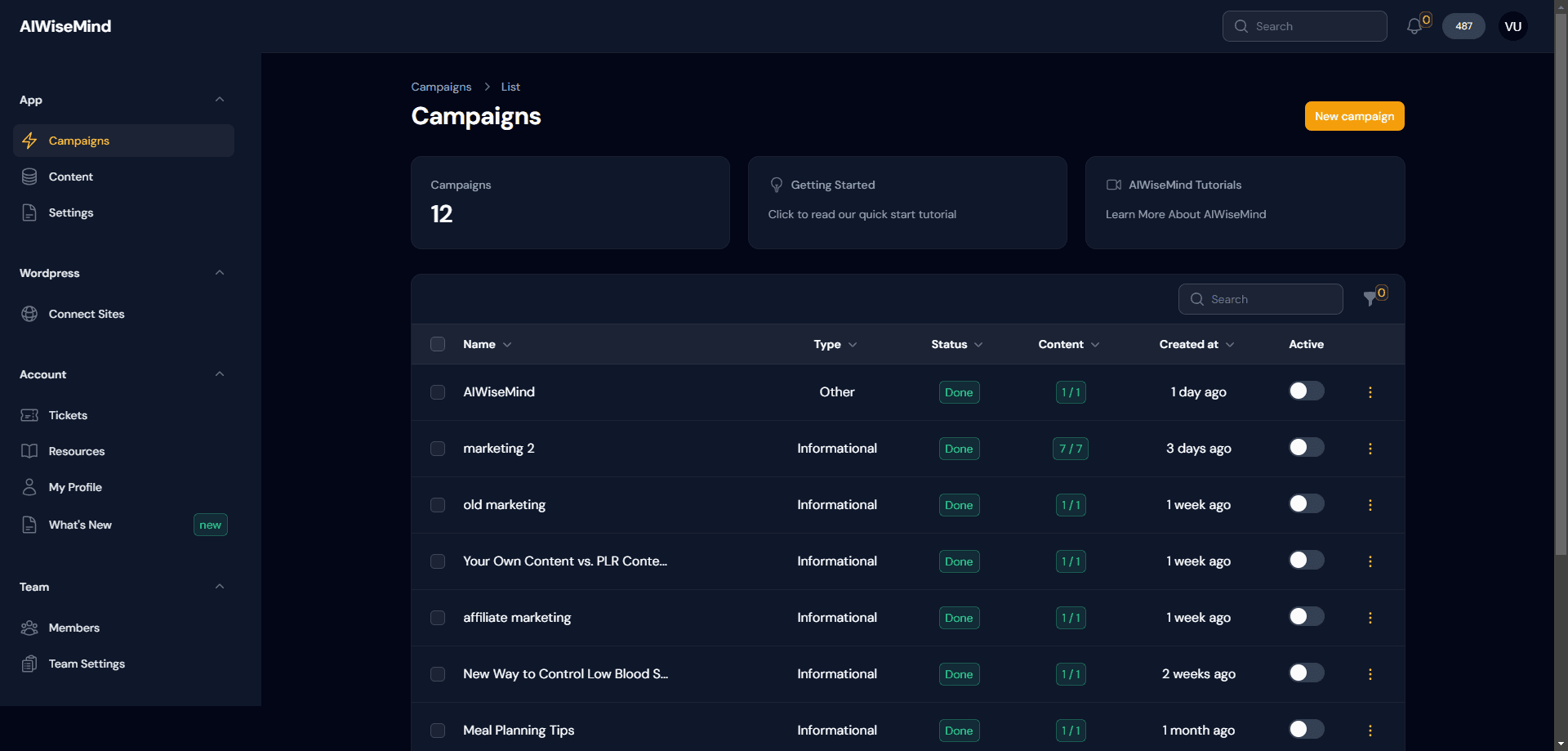Screen dimensions: 1568x751
Task: Sort table by Content column
Action: [x=1069, y=344]
